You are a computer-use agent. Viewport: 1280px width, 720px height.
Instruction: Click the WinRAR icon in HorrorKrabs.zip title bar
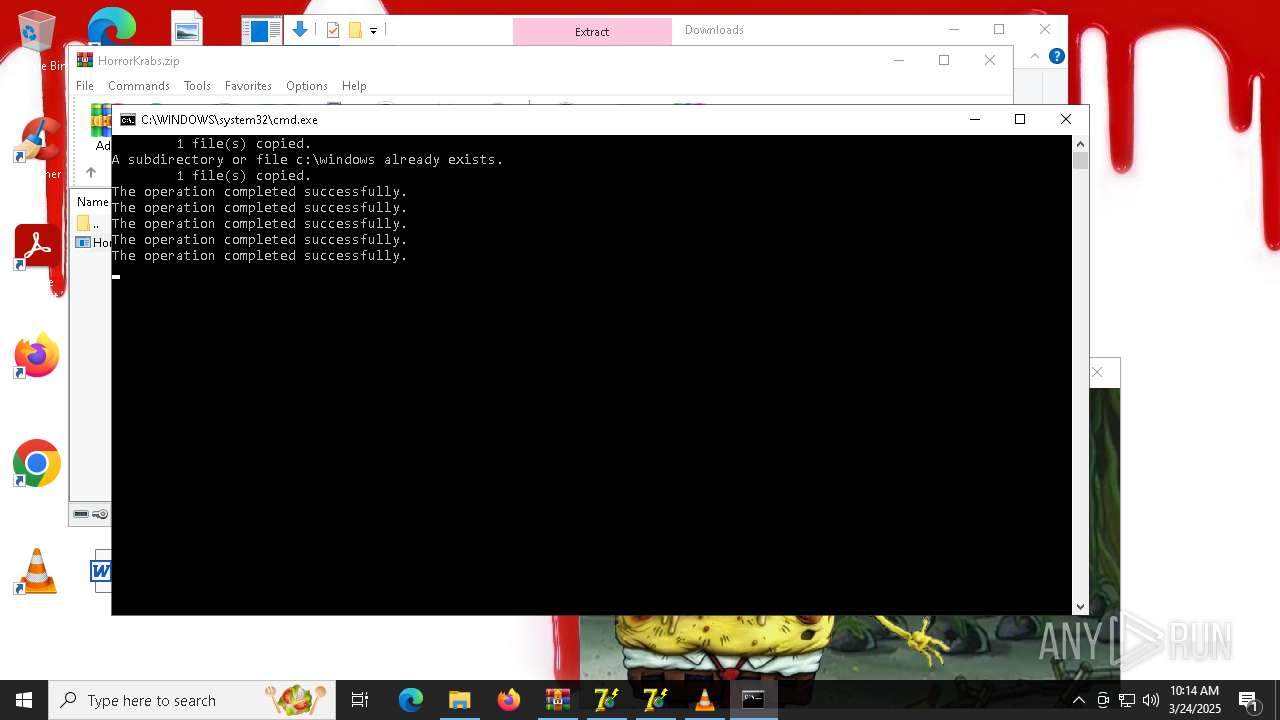[x=85, y=60]
